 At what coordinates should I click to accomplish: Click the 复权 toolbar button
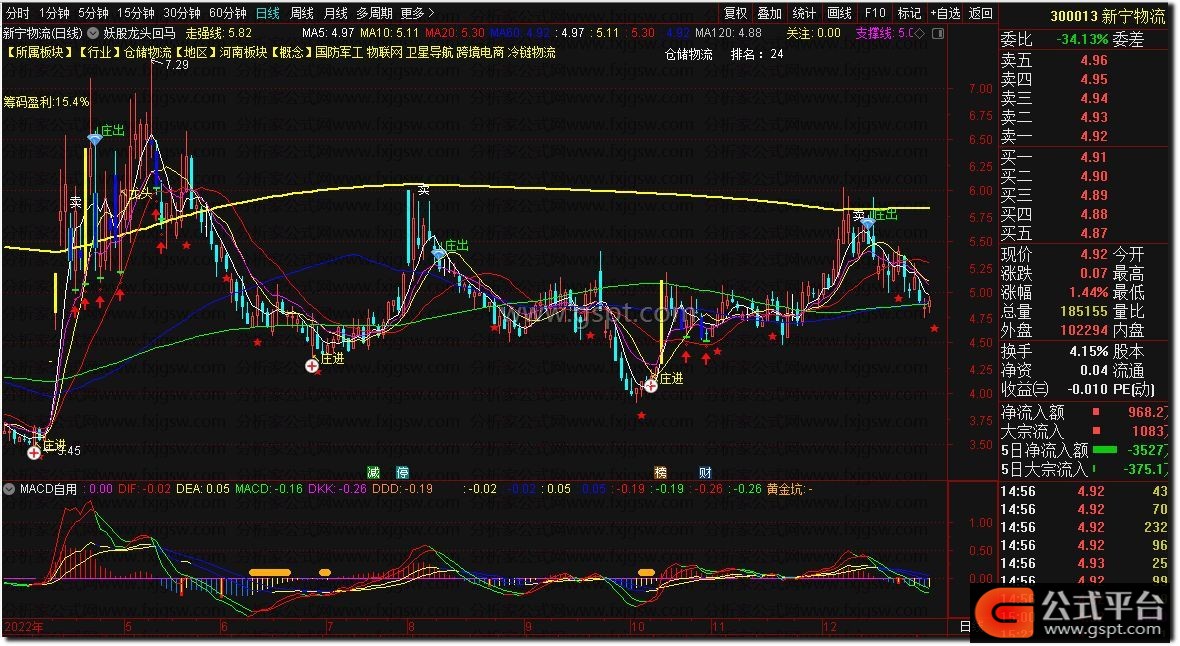coord(735,13)
